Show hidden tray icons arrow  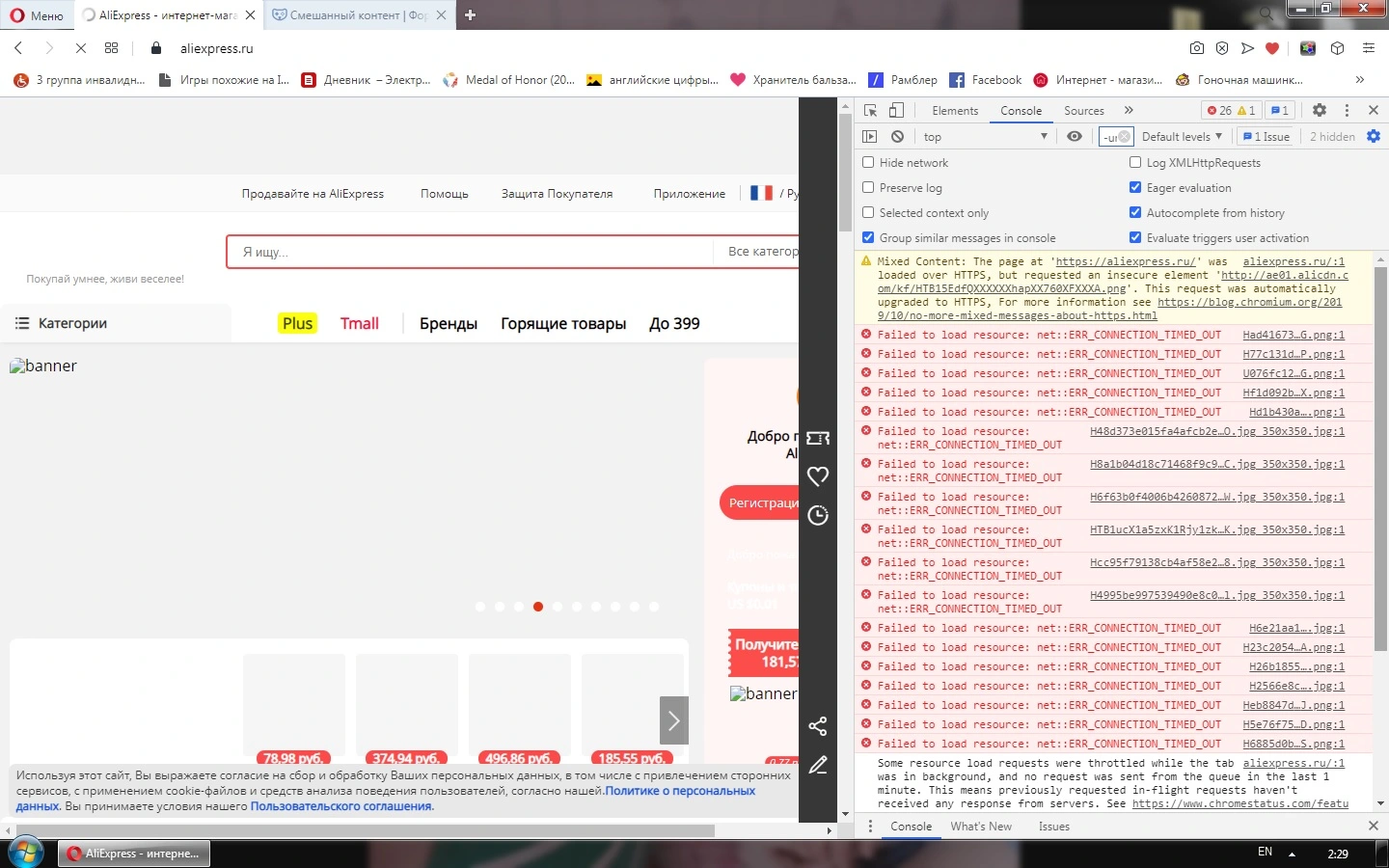pyautogui.click(x=1293, y=854)
